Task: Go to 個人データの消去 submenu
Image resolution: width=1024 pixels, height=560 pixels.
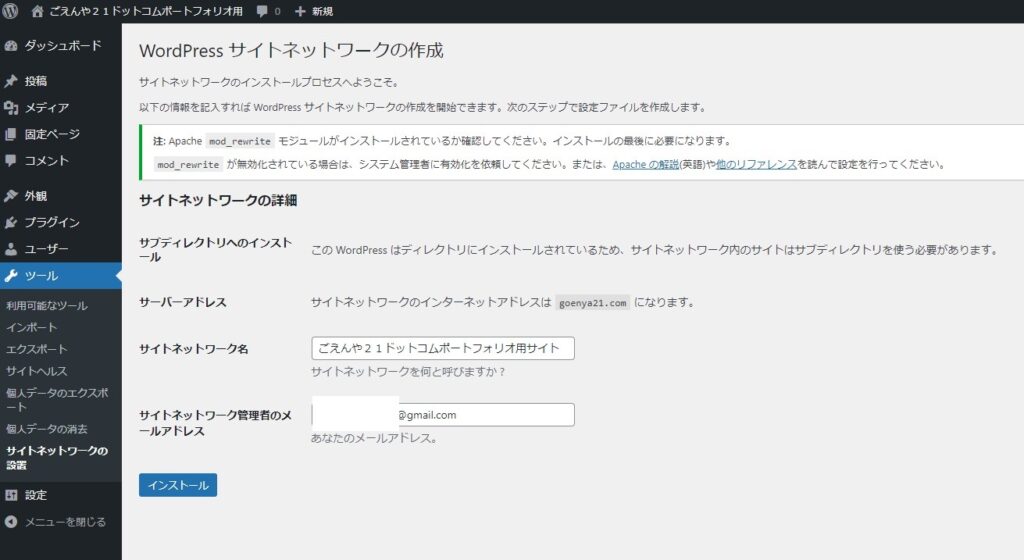Action: pyautogui.click(x=46, y=429)
